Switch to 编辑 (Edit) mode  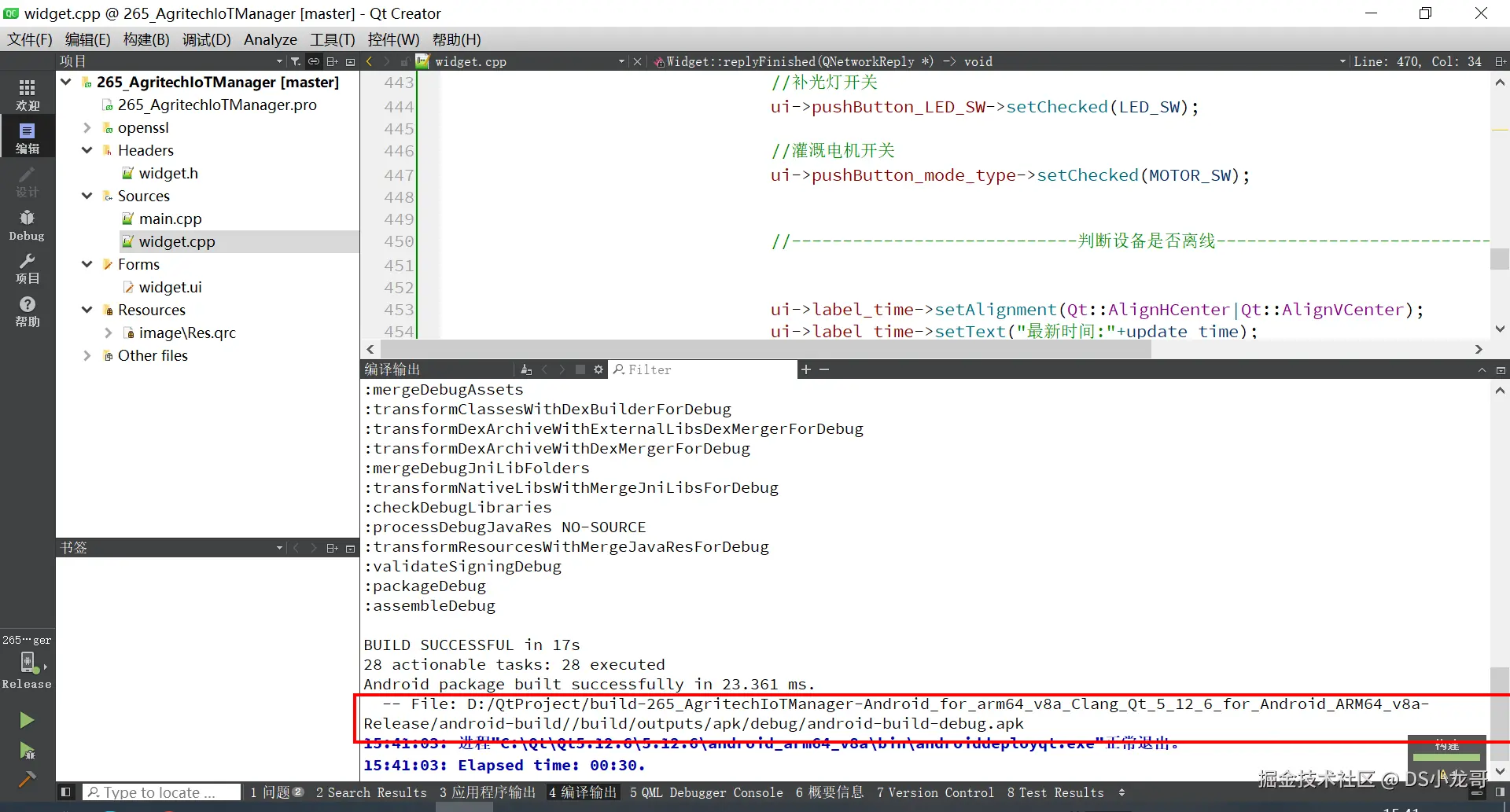(28, 138)
